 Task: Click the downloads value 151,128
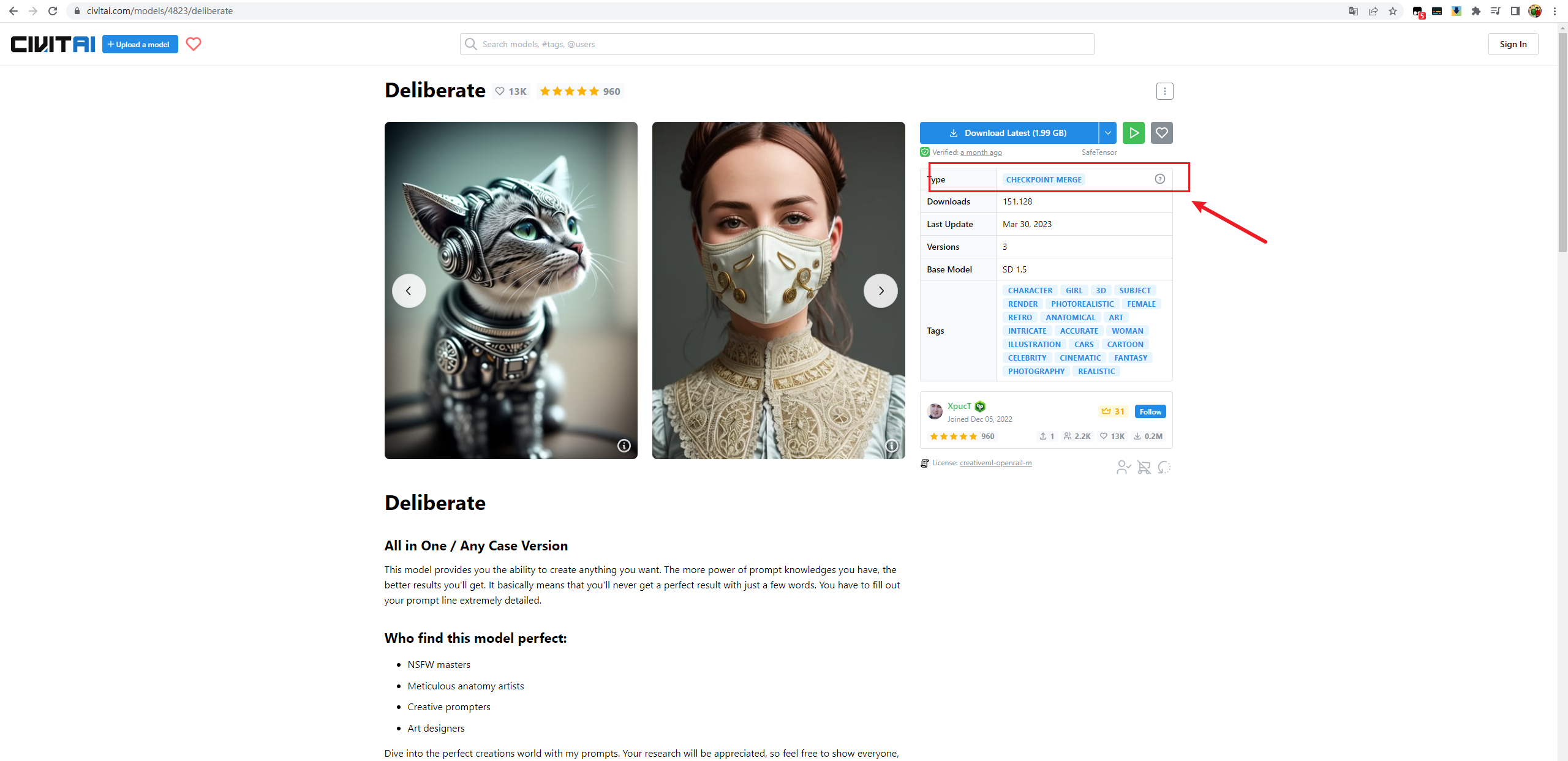pos(1017,202)
